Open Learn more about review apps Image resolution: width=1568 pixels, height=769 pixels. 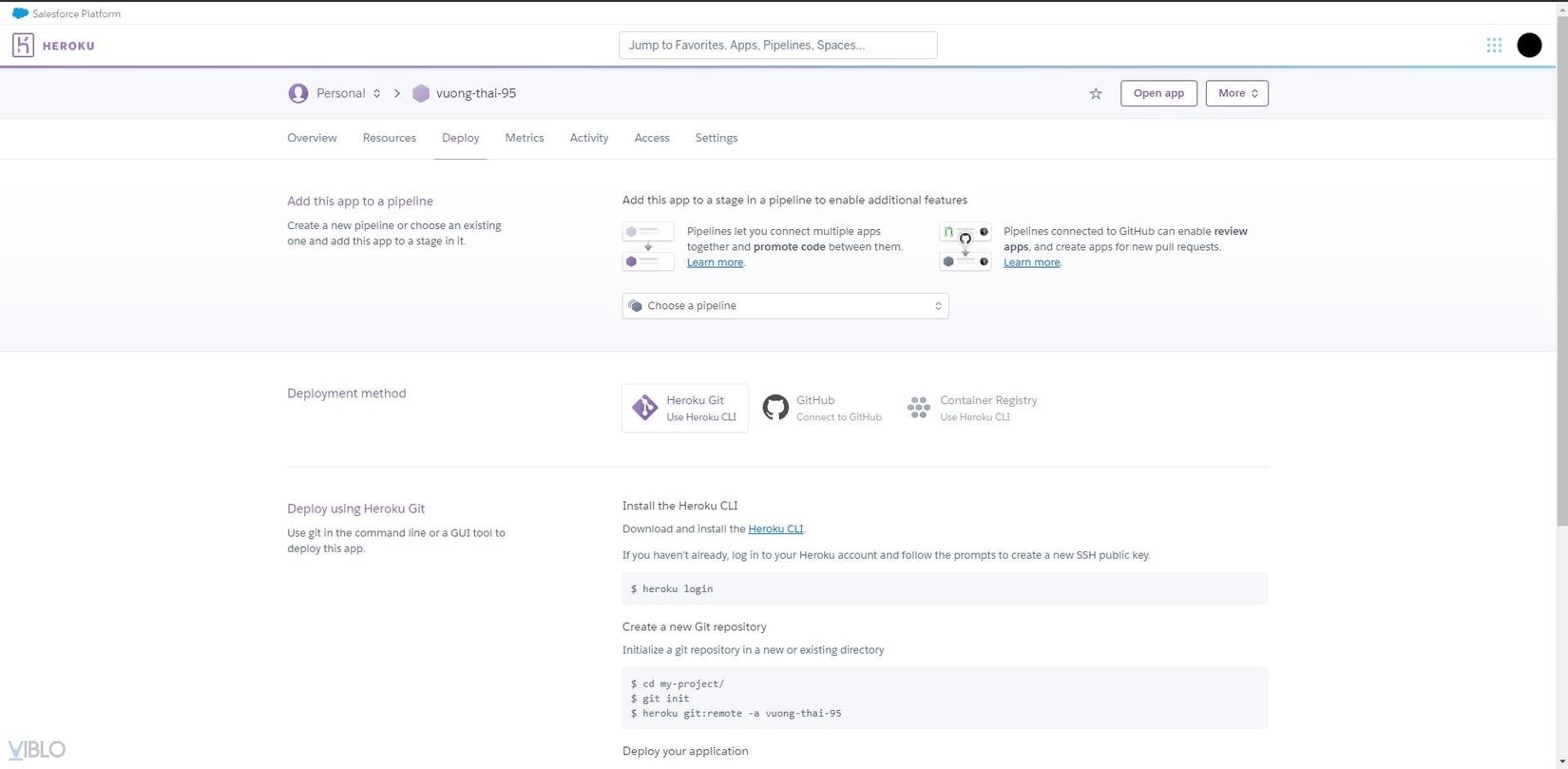point(1031,262)
